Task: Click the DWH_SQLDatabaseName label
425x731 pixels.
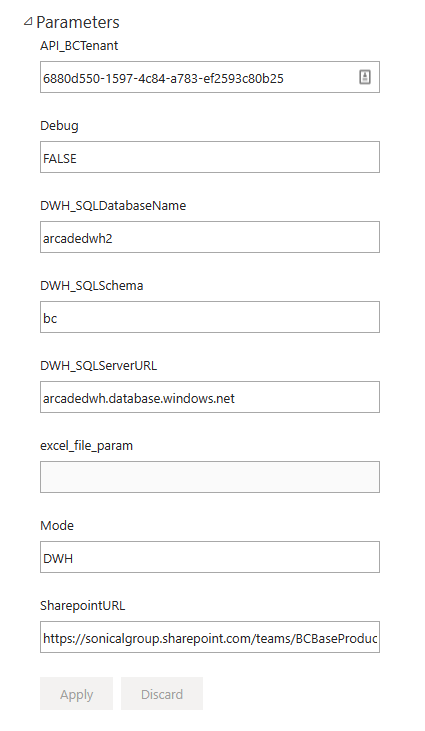Action: 113,206
